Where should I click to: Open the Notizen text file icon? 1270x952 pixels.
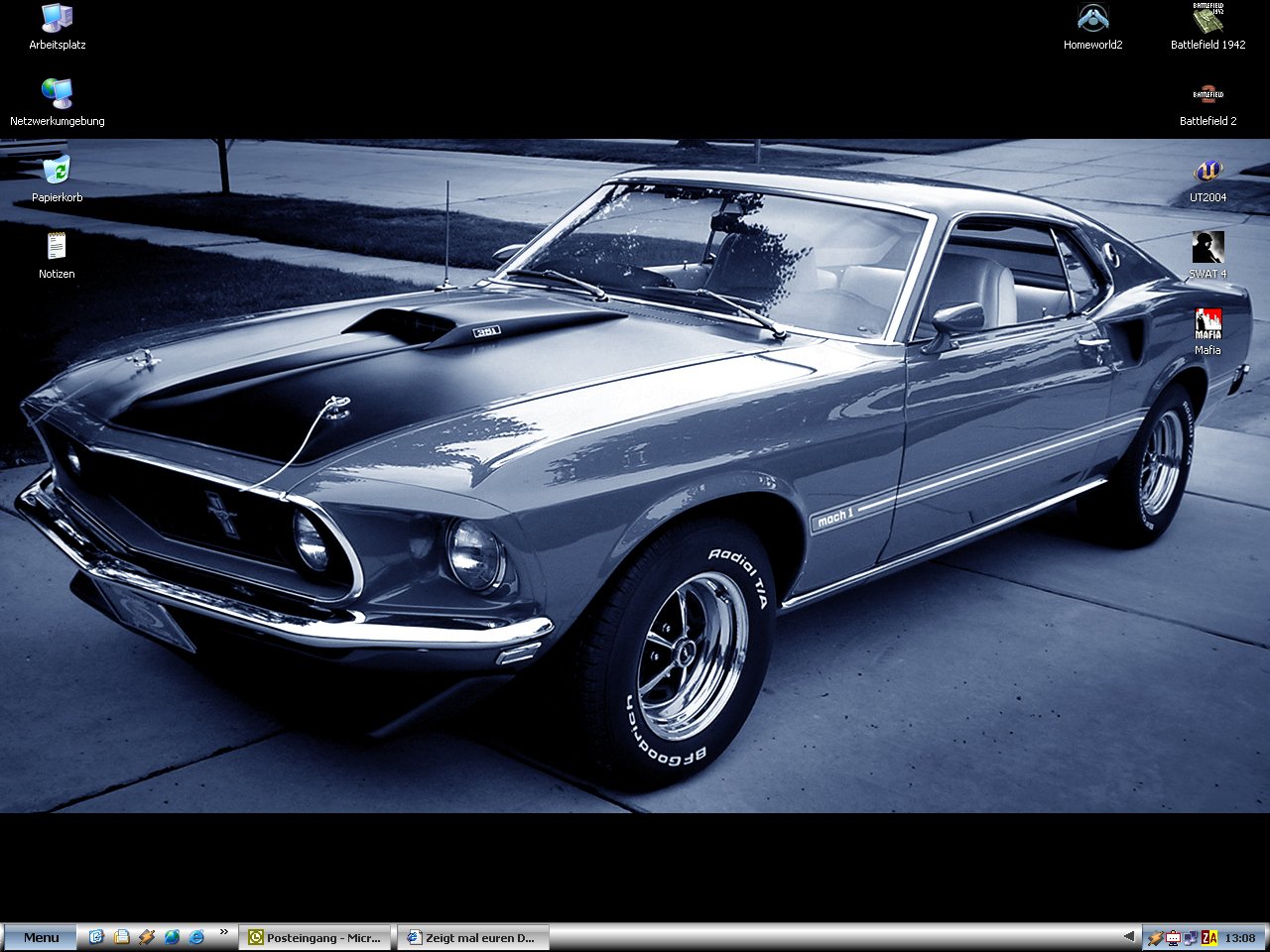(x=57, y=247)
